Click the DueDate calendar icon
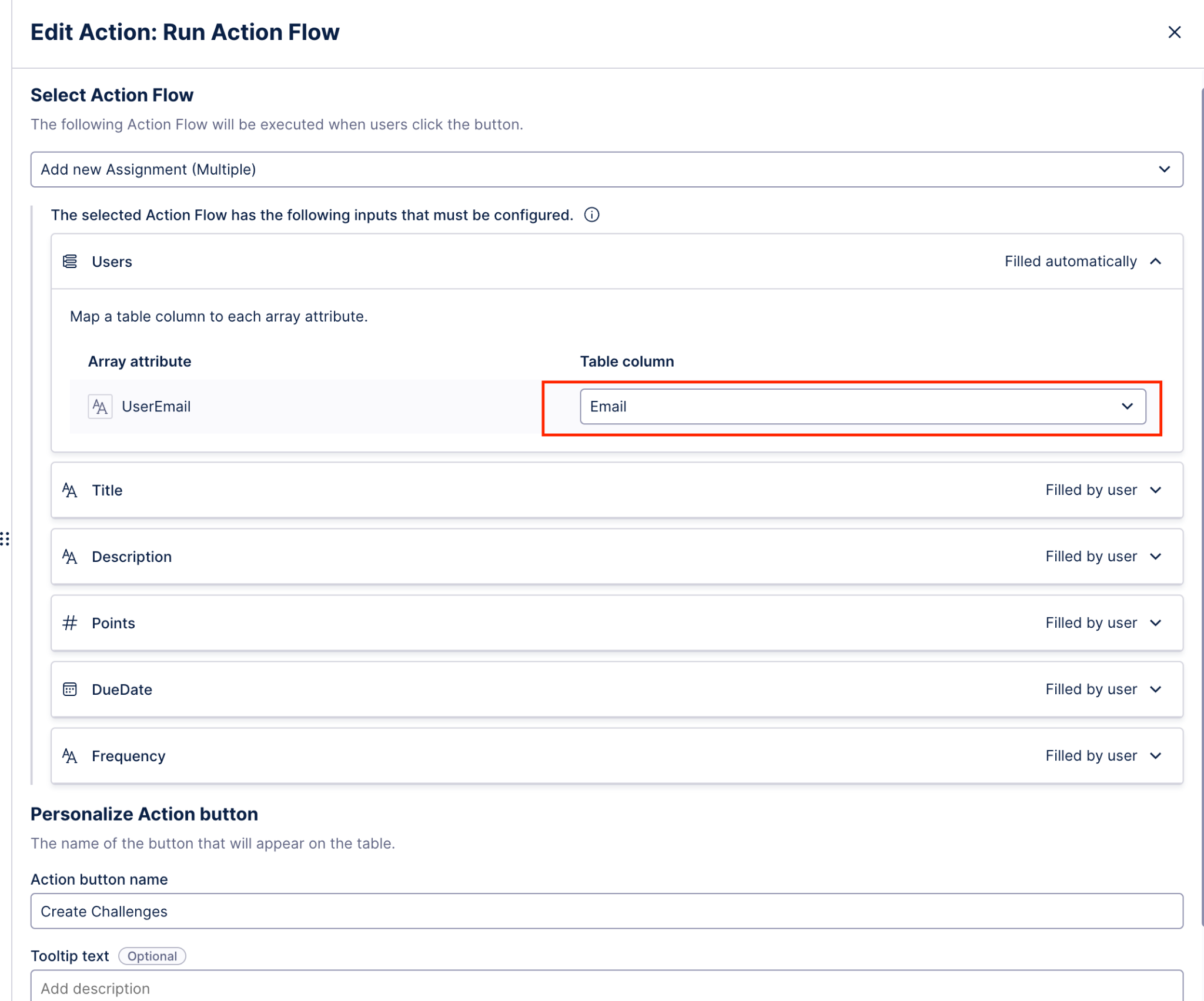The image size is (1204, 1001). click(x=70, y=689)
